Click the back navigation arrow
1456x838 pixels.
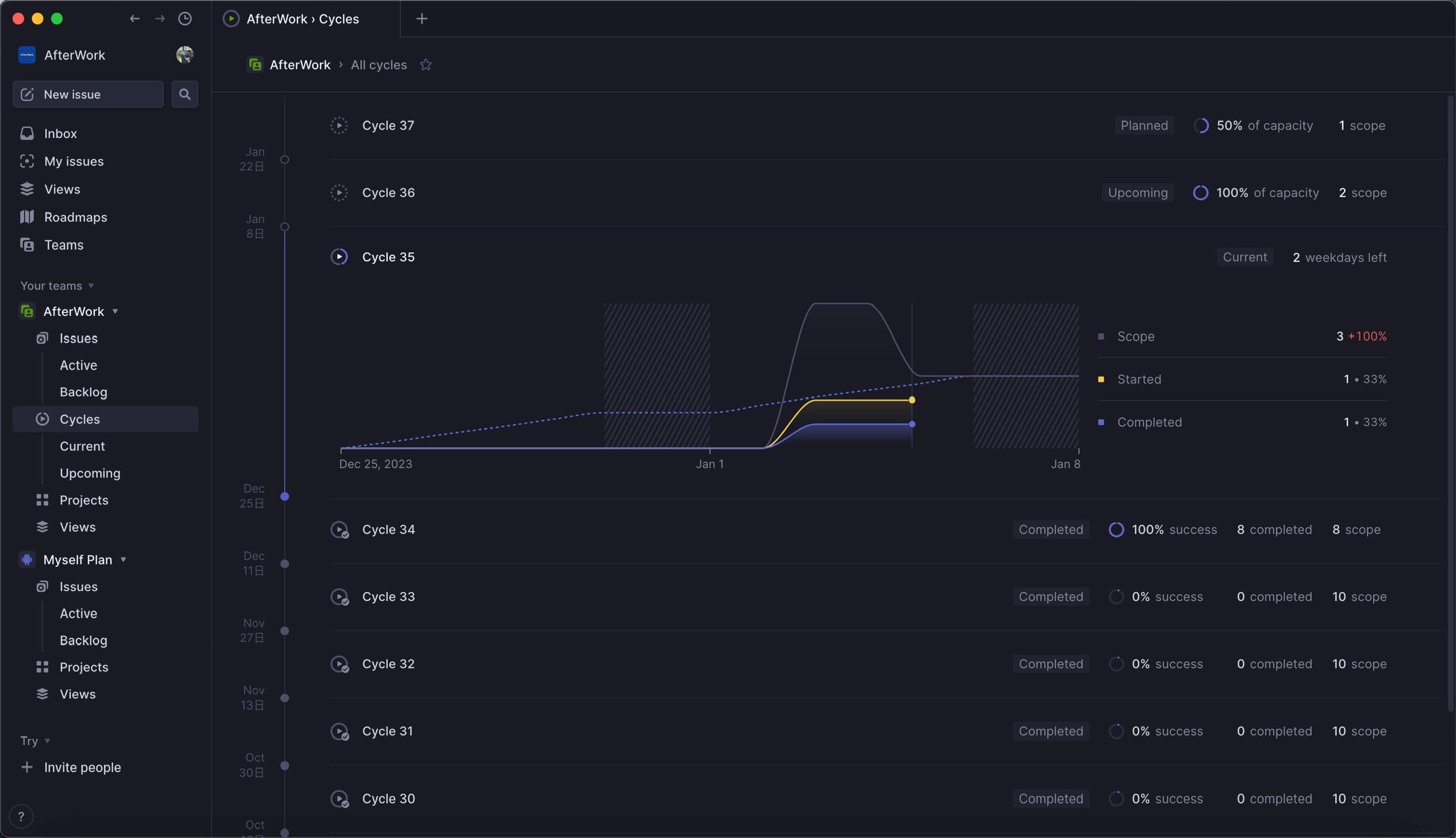point(135,19)
